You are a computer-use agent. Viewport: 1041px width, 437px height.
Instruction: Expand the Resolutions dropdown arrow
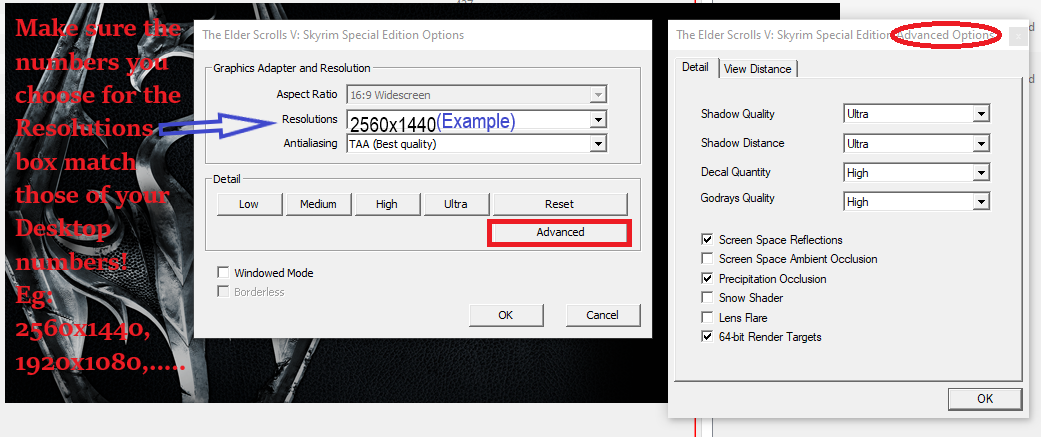pyautogui.click(x=599, y=120)
